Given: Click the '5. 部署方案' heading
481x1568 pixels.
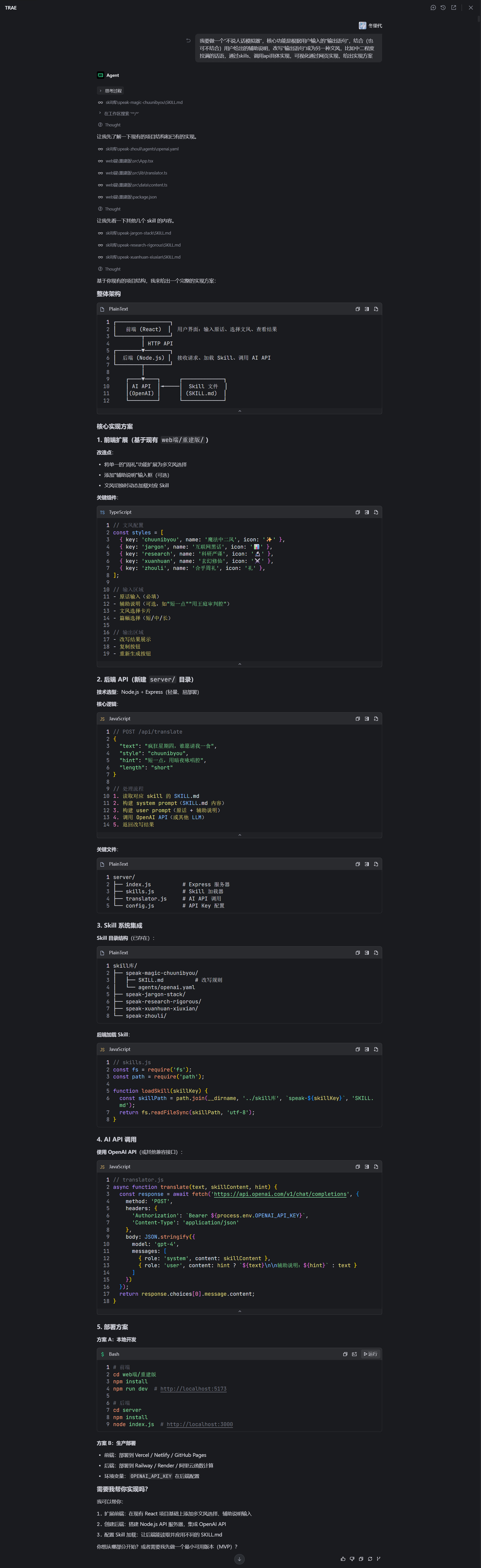Looking at the screenshot, I should click(x=112, y=1327).
